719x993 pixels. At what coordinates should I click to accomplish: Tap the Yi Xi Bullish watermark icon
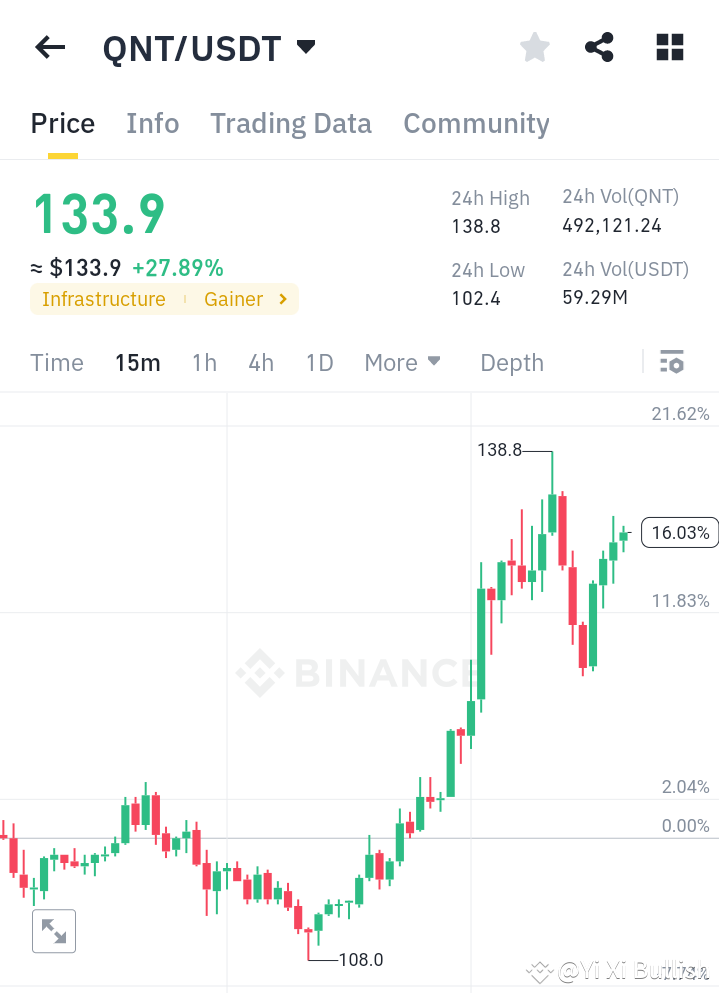[539, 971]
